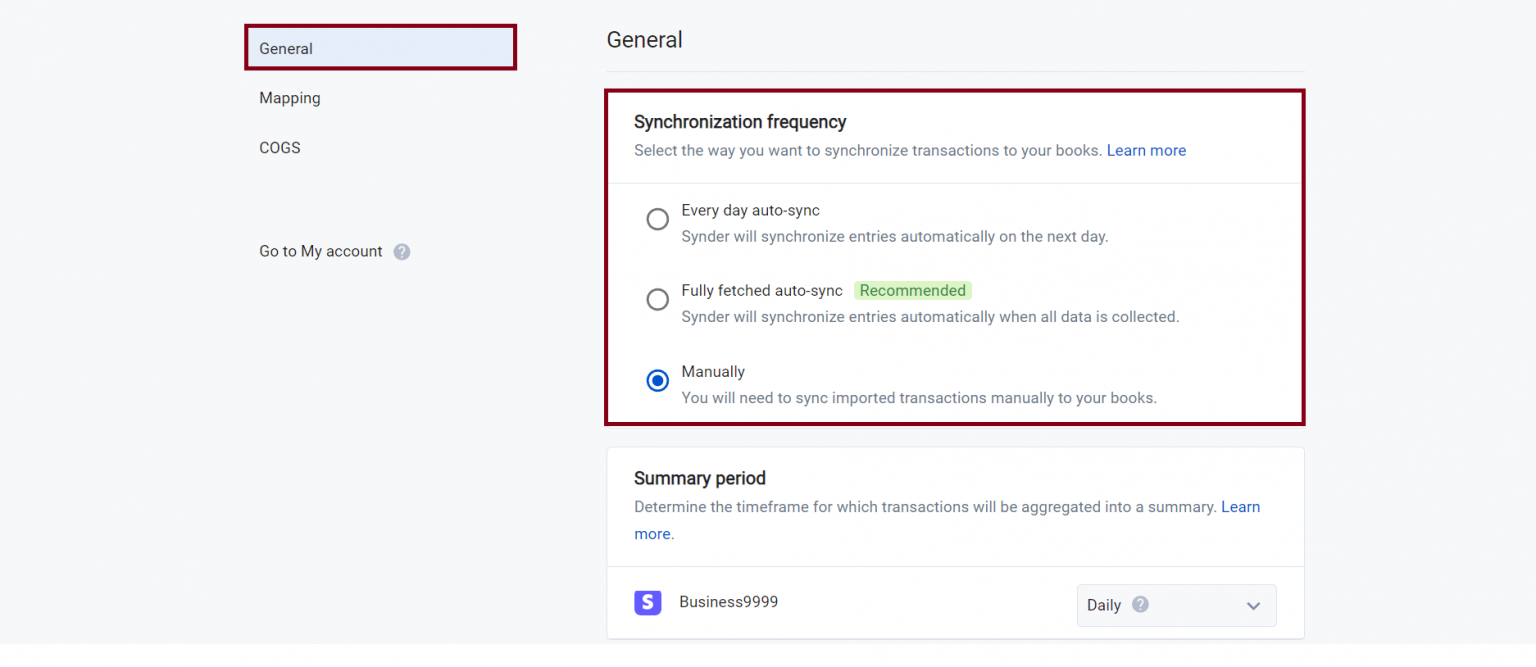Click the Stripe icon beside Business9999
1536x667 pixels.
647,602
